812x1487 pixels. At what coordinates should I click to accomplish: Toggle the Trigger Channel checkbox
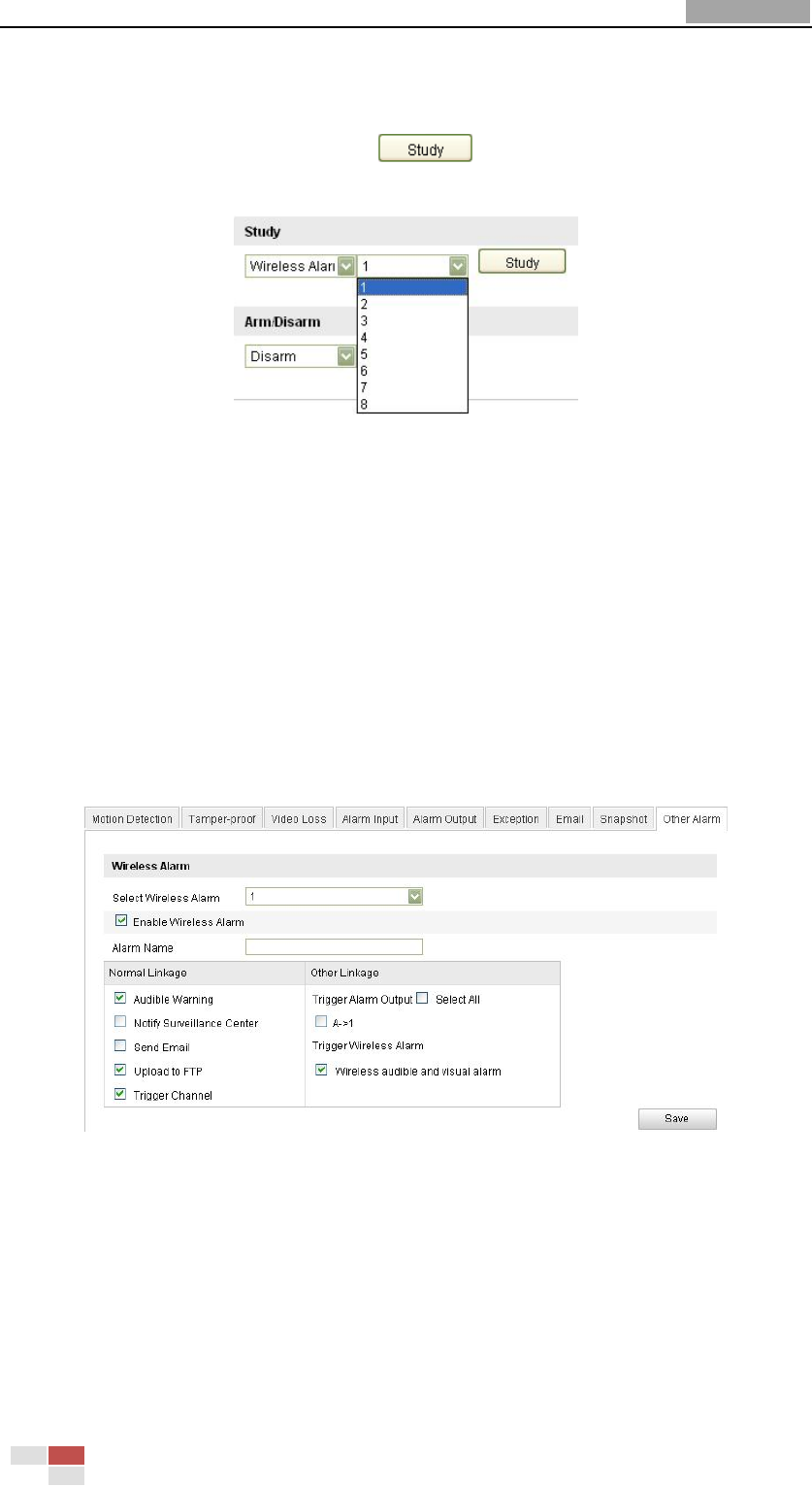120,1095
